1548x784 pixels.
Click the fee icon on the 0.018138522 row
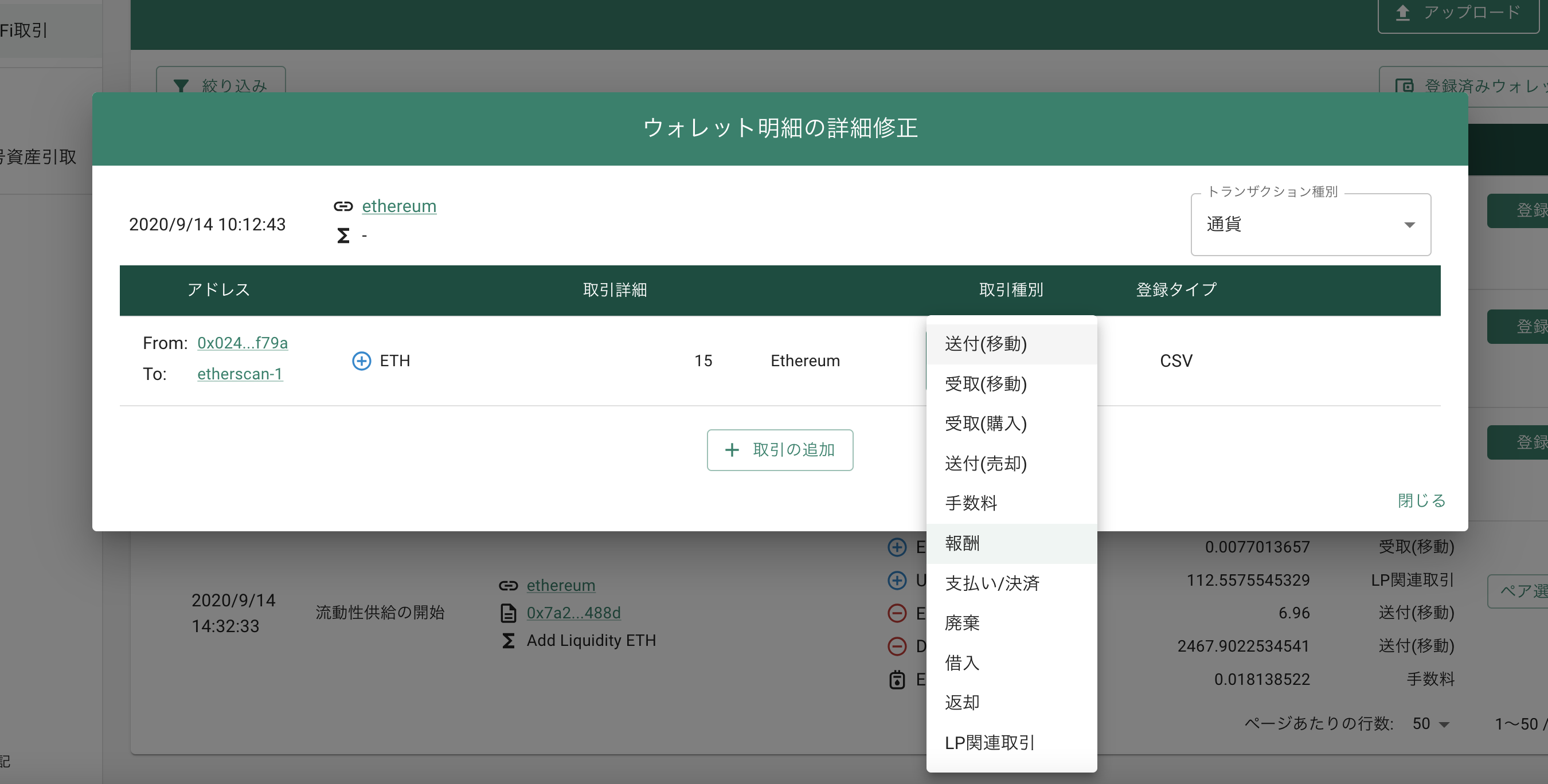coord(897,680)
